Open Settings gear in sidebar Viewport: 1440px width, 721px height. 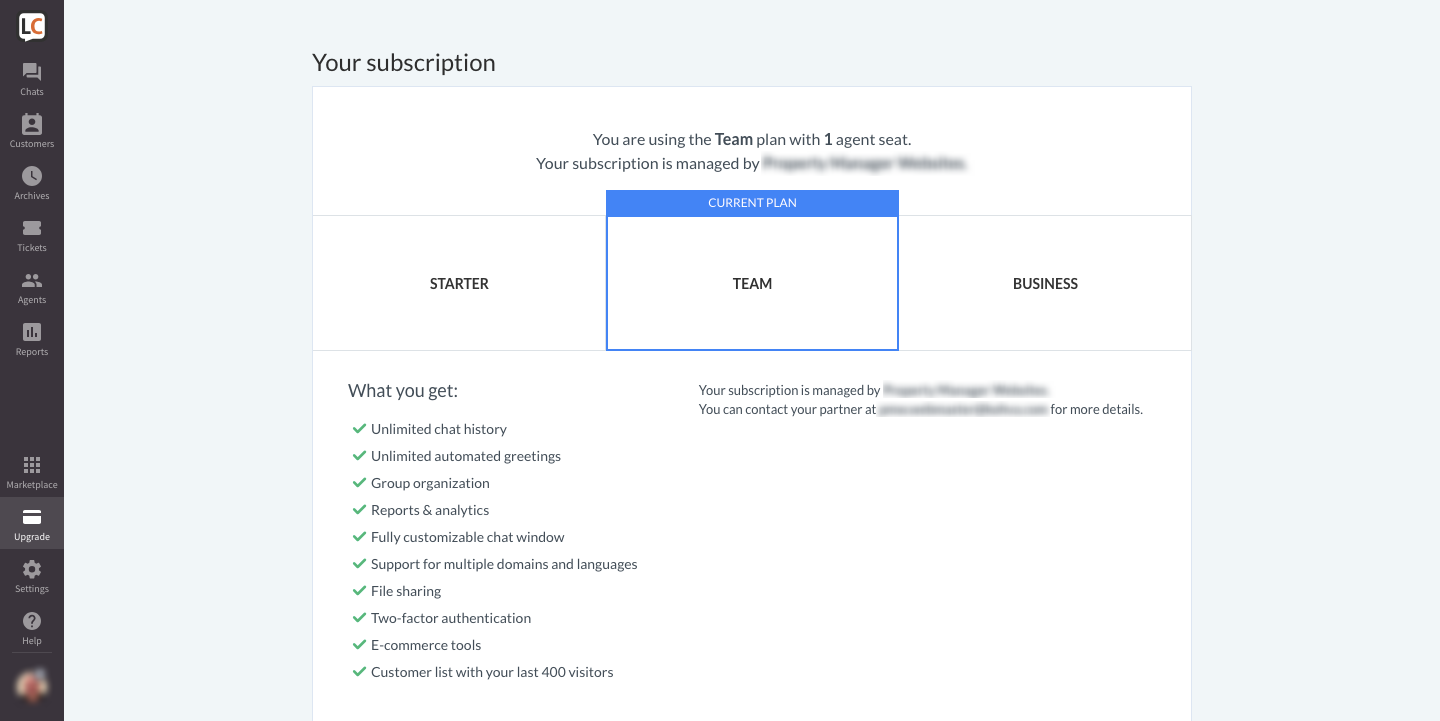click(x=32, y=569)
